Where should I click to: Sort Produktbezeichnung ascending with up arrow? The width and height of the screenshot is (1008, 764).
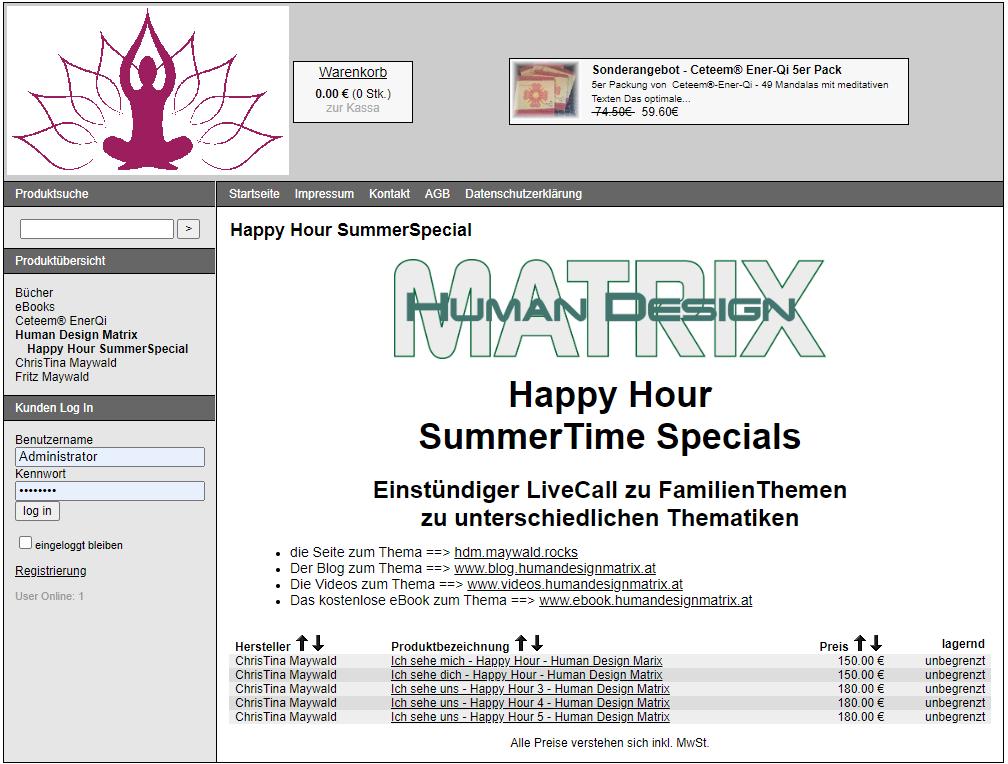pos(521,644)
